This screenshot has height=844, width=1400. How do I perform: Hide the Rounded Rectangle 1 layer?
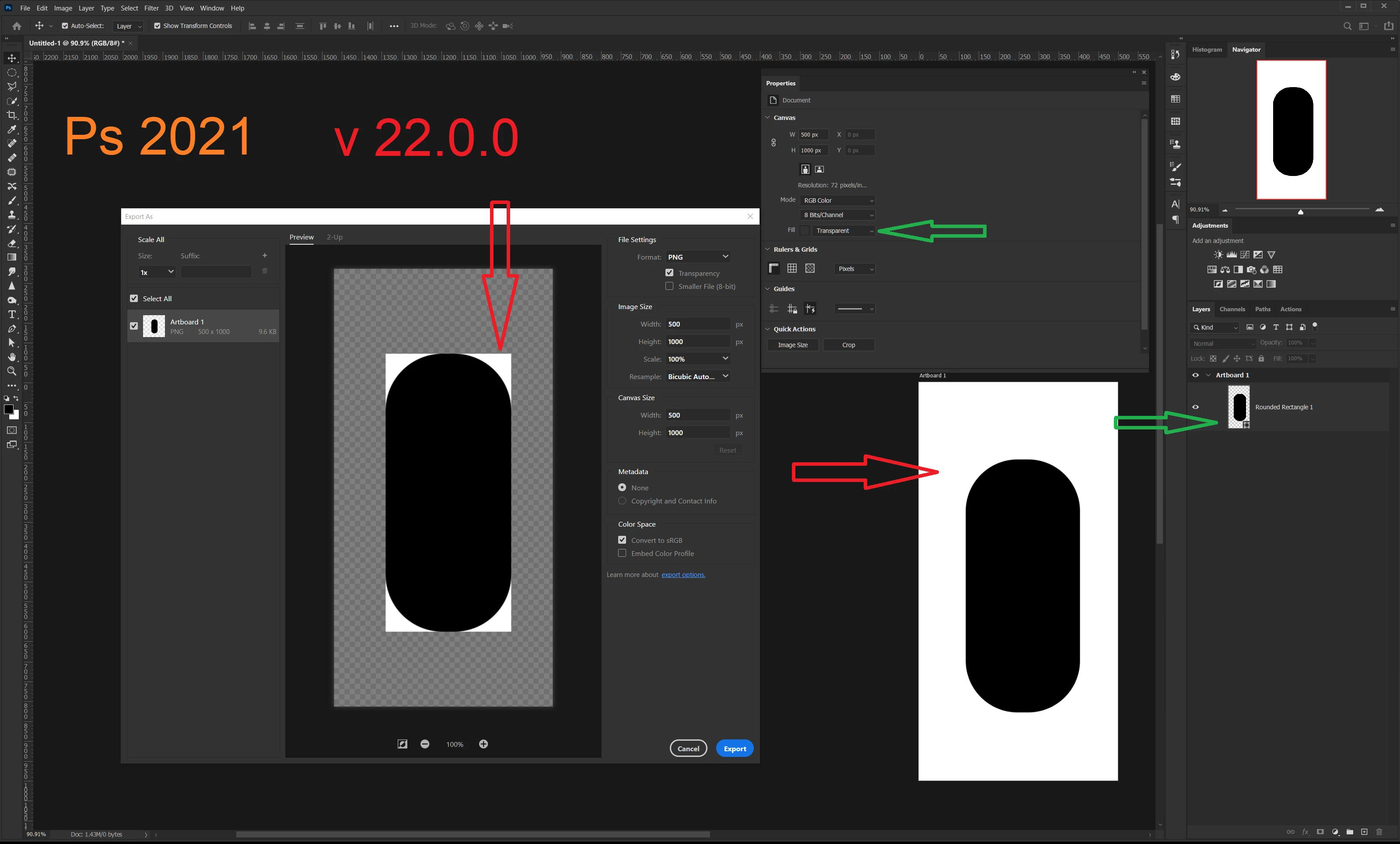click(1195, 407)
